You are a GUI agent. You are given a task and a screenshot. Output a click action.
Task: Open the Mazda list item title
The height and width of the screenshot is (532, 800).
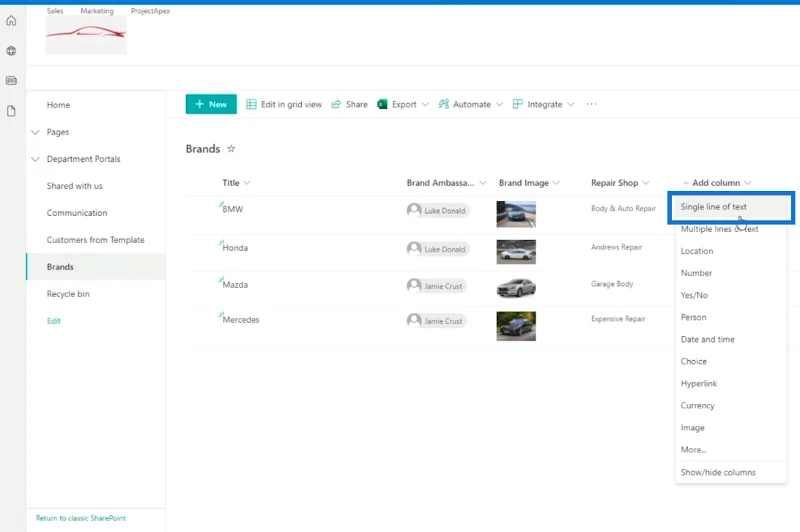[235, 285]
